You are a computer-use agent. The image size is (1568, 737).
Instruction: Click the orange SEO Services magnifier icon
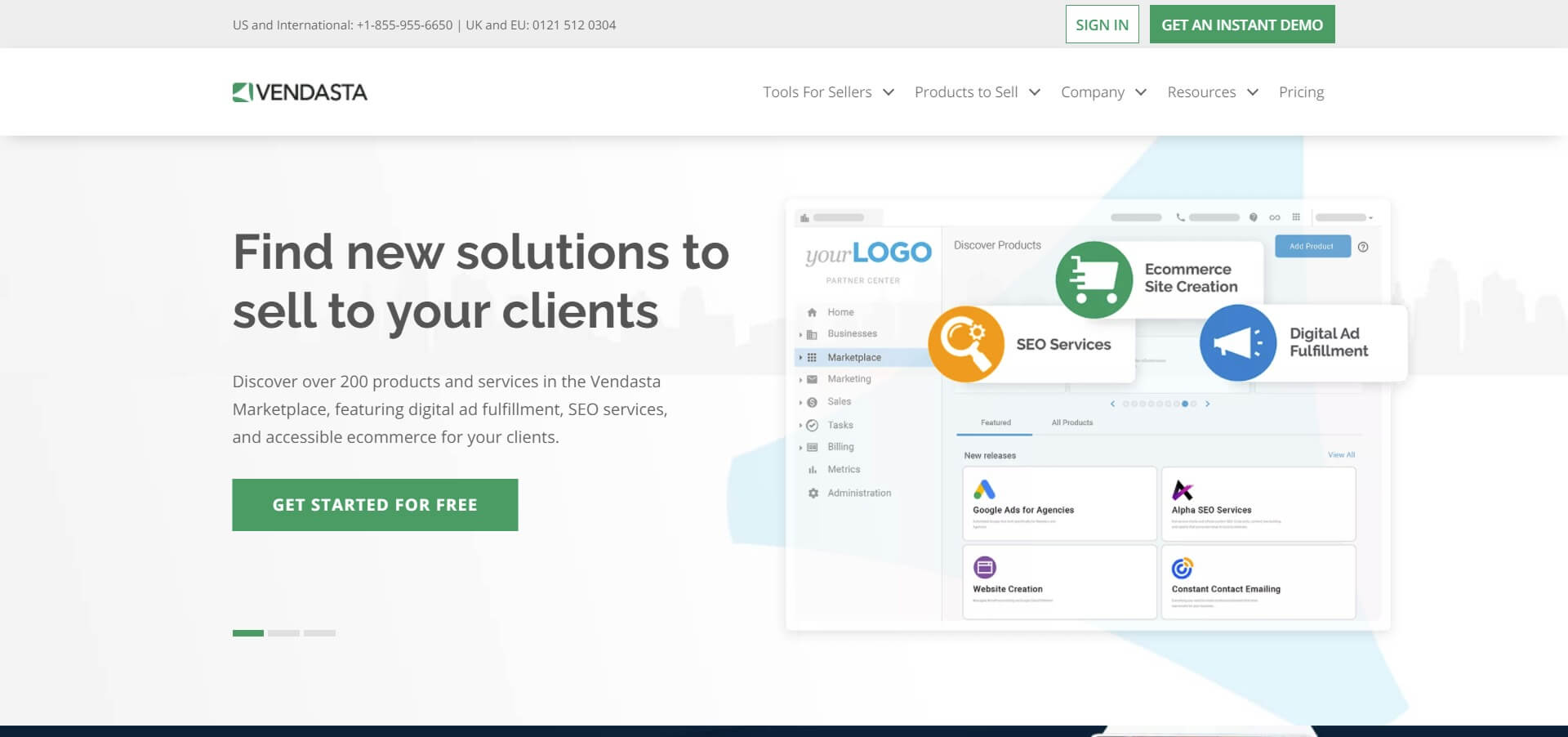(966, 344)
